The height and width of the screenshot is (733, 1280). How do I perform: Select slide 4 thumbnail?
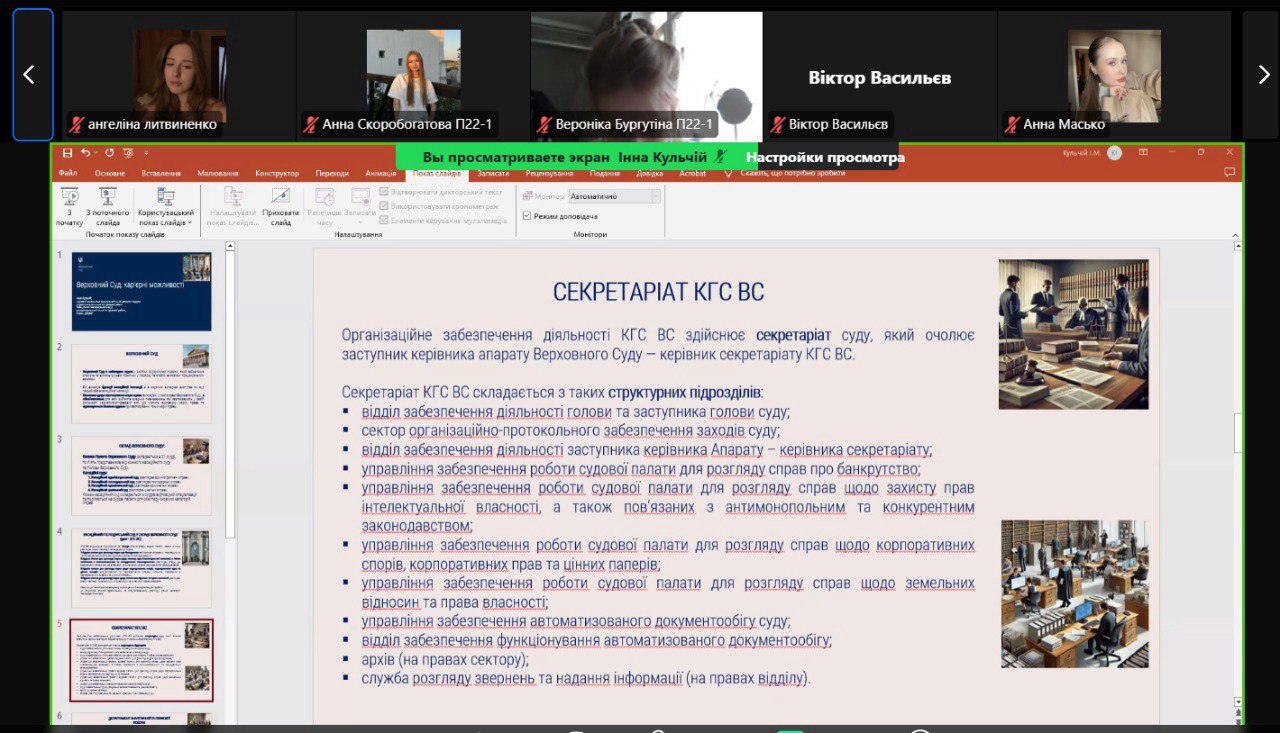pos(141,568)
